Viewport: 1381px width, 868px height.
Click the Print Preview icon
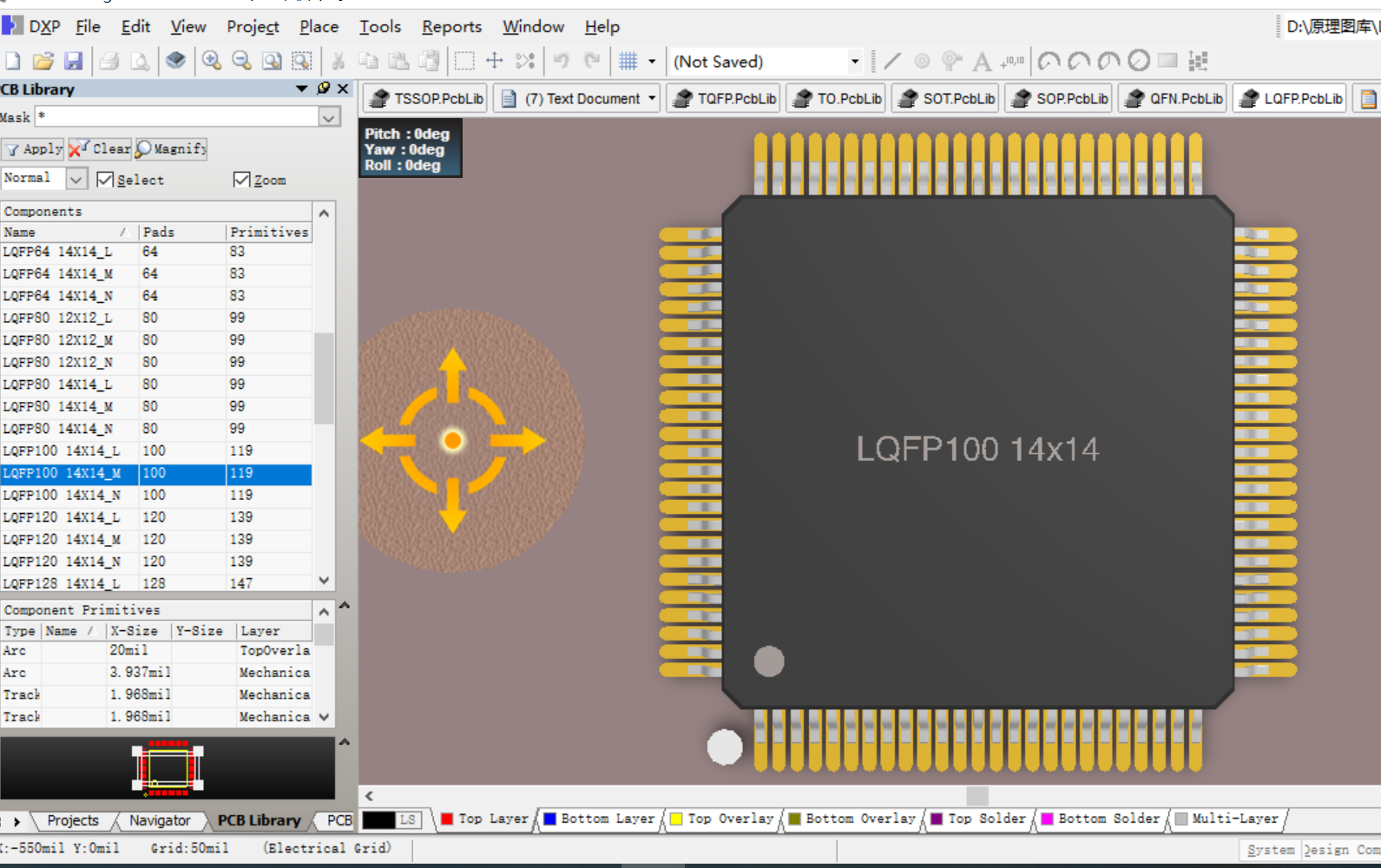(140, 61)
